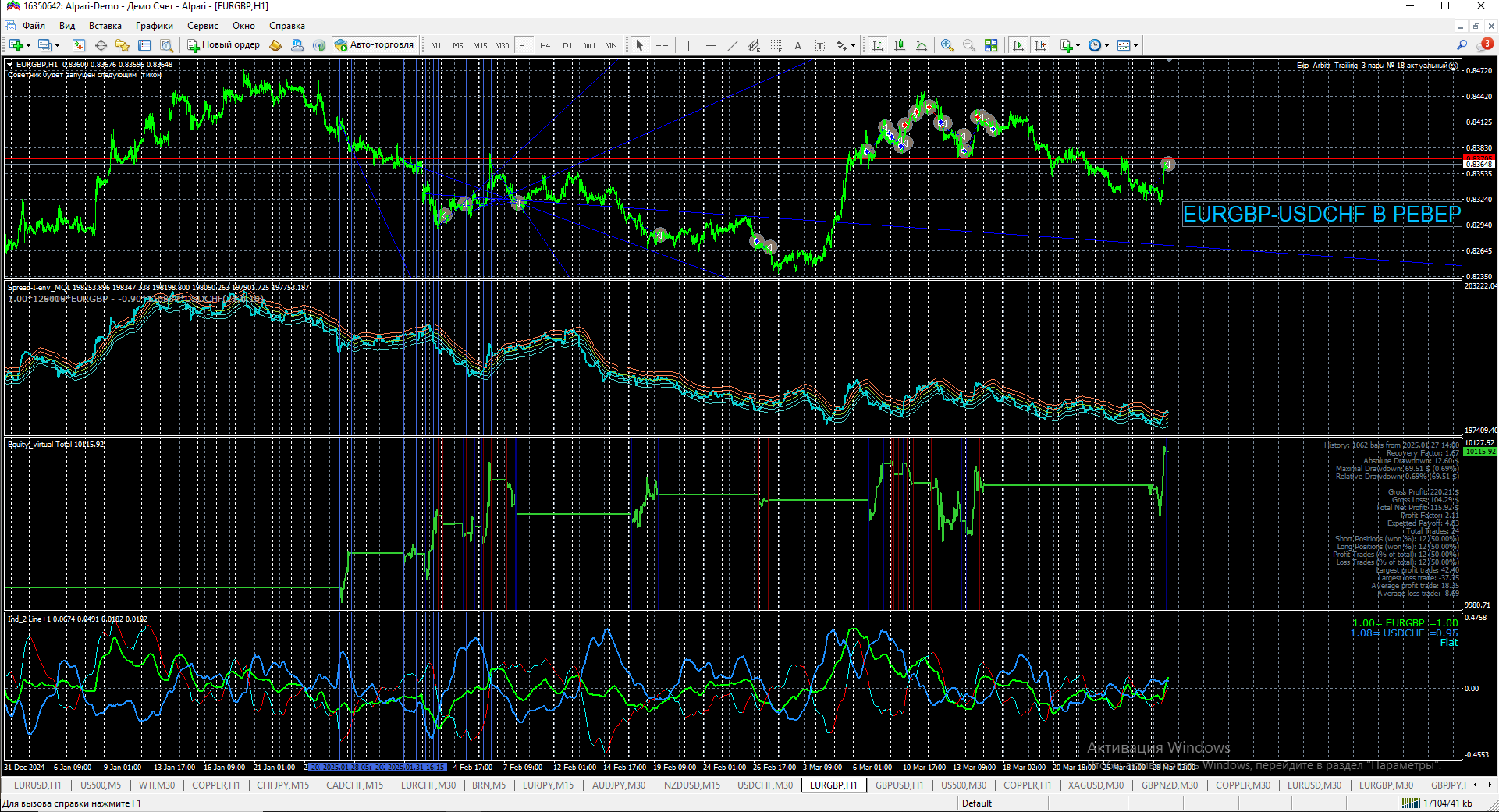
Task: Open the search magnifier icon
Action: [x=1462, y=45]
